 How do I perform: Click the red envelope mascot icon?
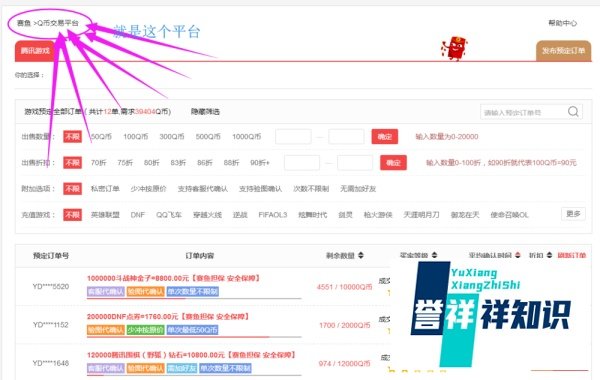coord(454,48)
